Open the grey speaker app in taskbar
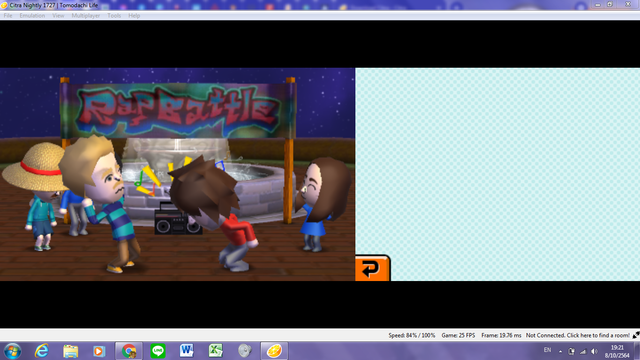This screenshot has height=360, width=640. coord(244,351)
